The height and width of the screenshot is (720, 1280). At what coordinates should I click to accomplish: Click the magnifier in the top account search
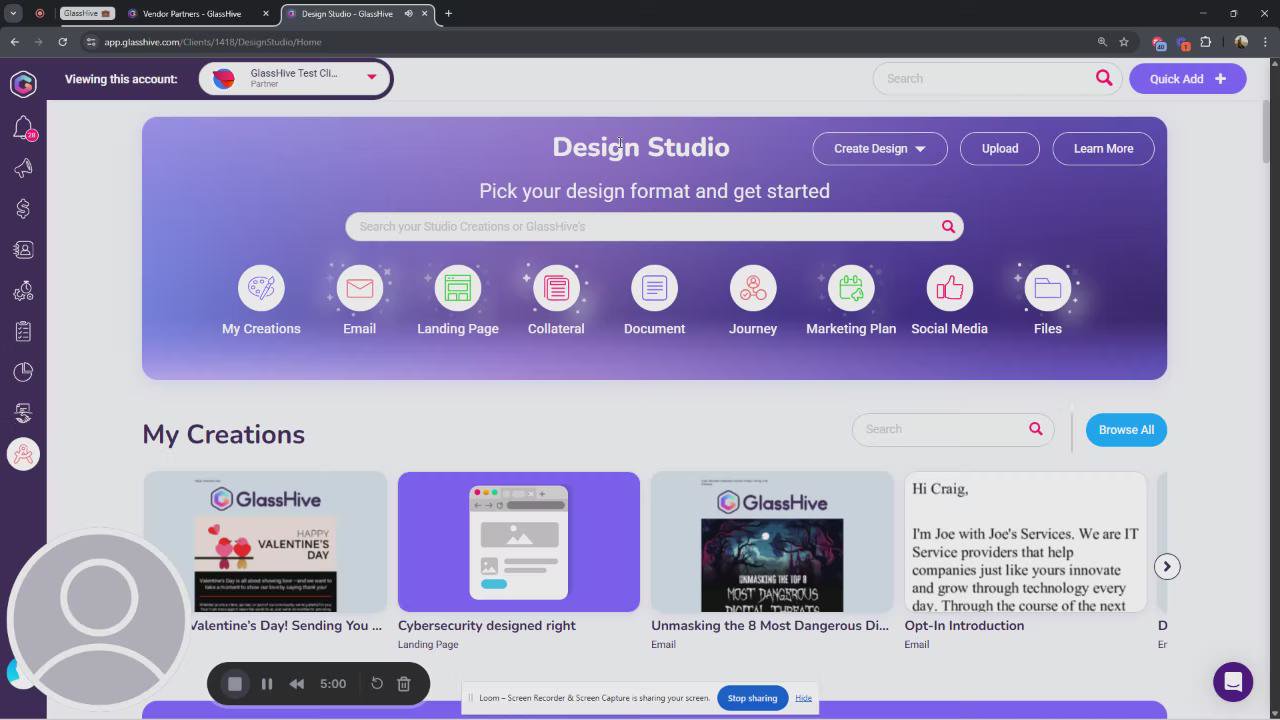(1104, 78)
